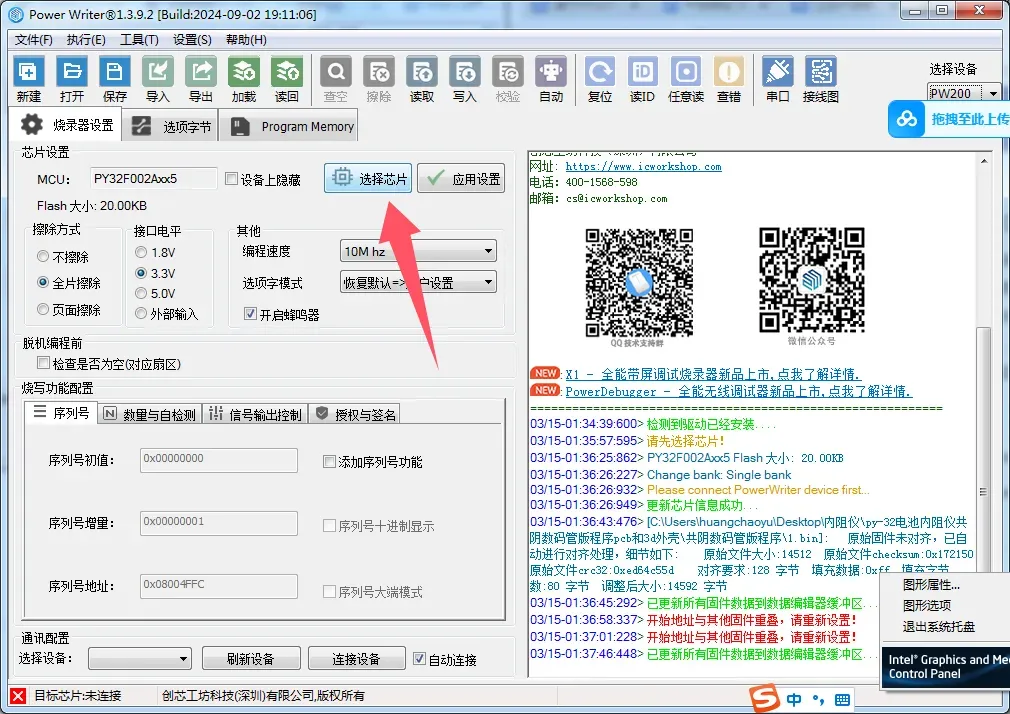Click 图形属性... in the tray menu
Viewport: 1010px width, 714px height.
pos(931,584)
